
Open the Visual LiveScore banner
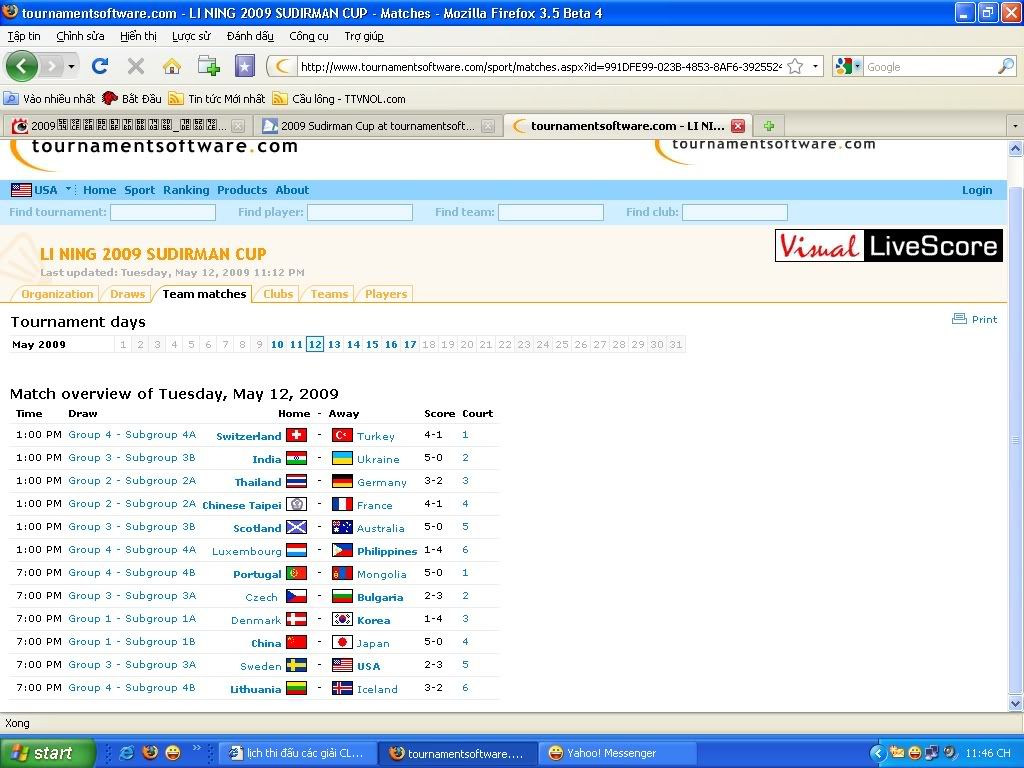point(888,246)
